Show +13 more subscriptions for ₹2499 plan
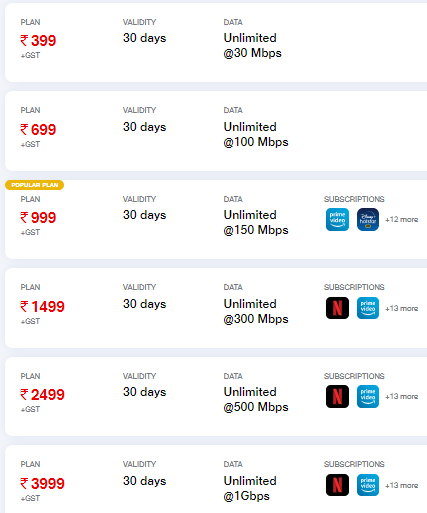Screen dimensions: 427x513 (402, 396)
